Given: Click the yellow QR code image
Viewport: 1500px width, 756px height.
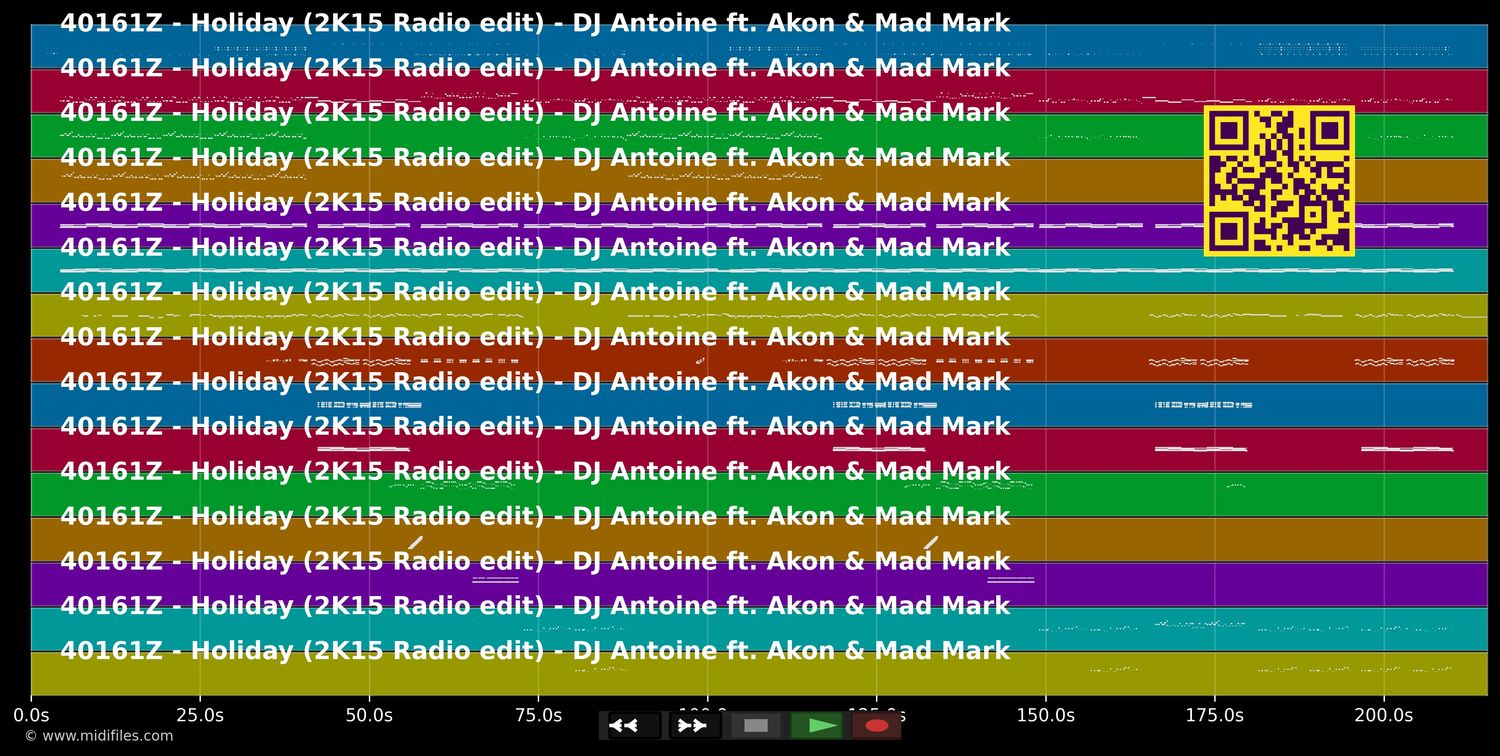Looking at the screenshot, I should click(1279, 181).
